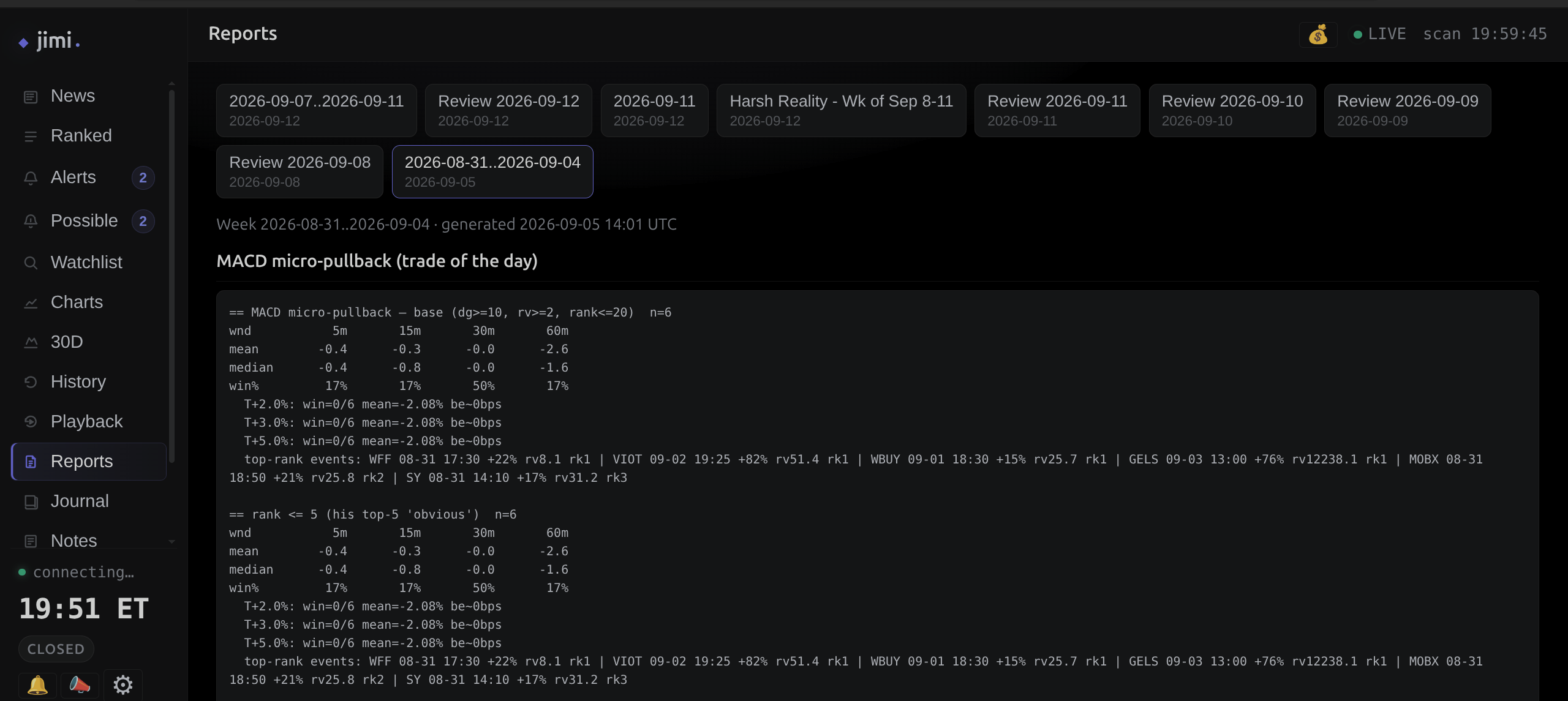Click the CLOSED market status pill
Image resolution: width=1568 pixels, height=701 pixels.
point(56,649)
